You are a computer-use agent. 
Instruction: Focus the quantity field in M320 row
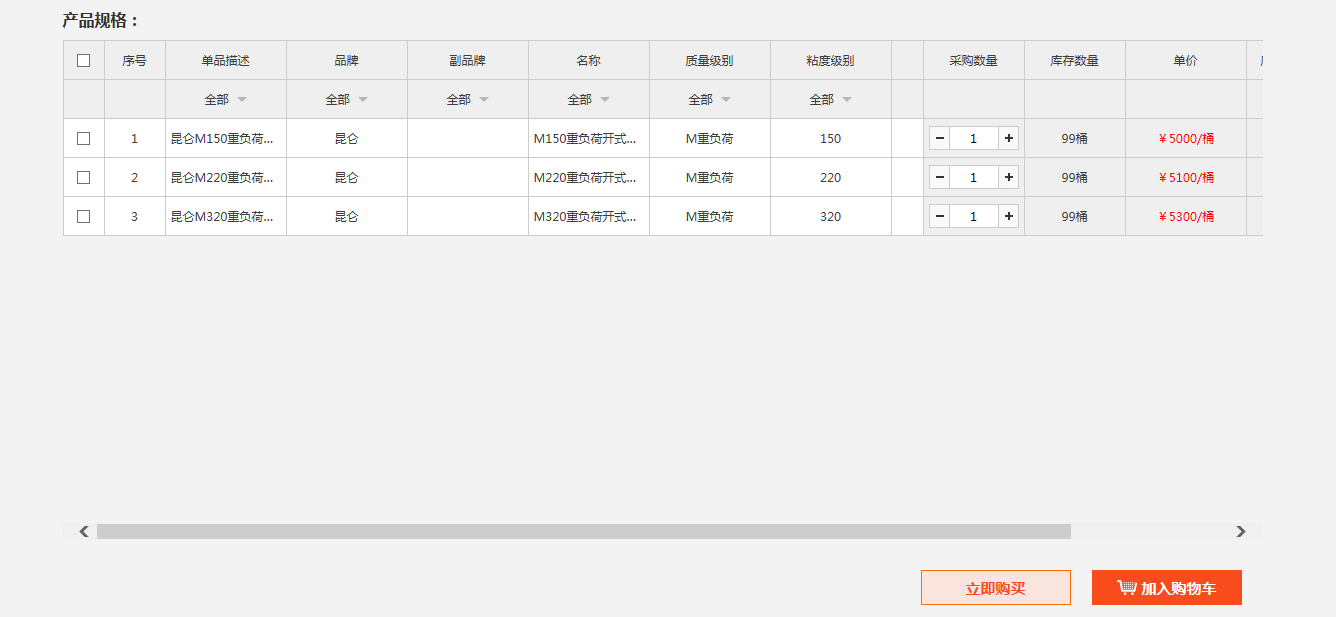coord(974,216)
